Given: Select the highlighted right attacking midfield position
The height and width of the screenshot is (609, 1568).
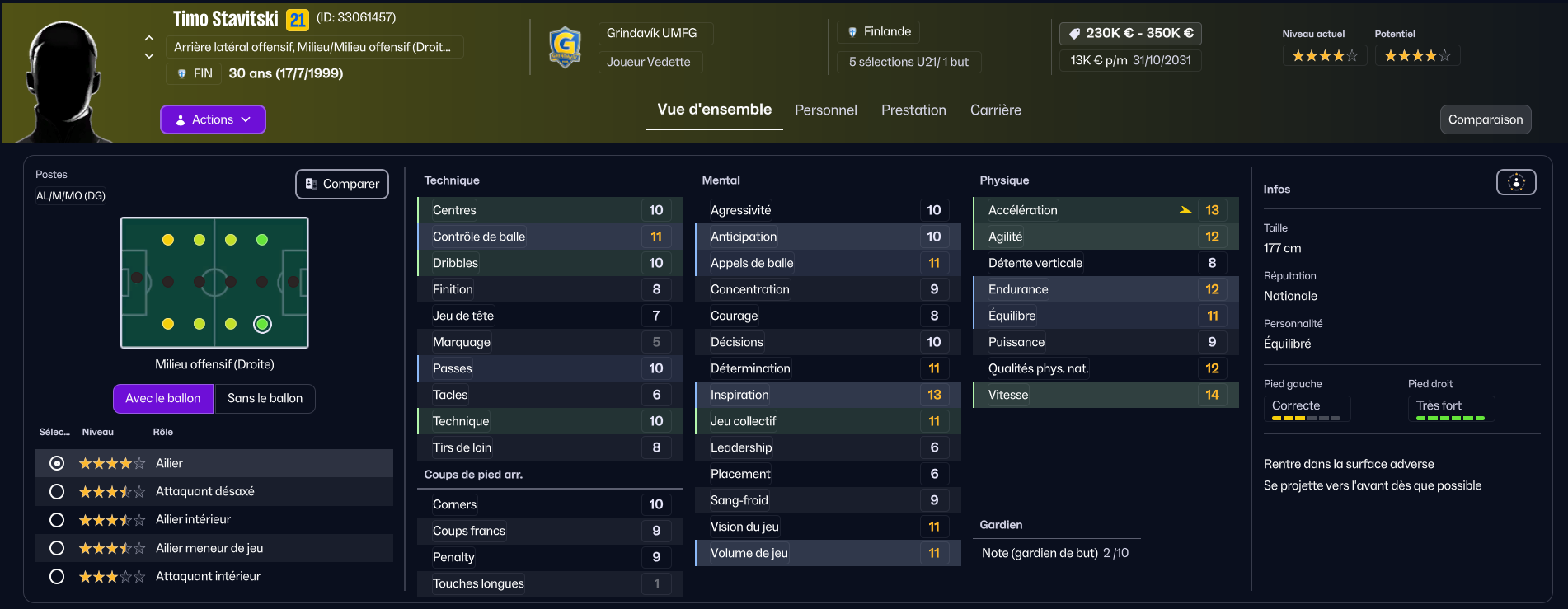Looking at the screenshot, I should (262, 324).
